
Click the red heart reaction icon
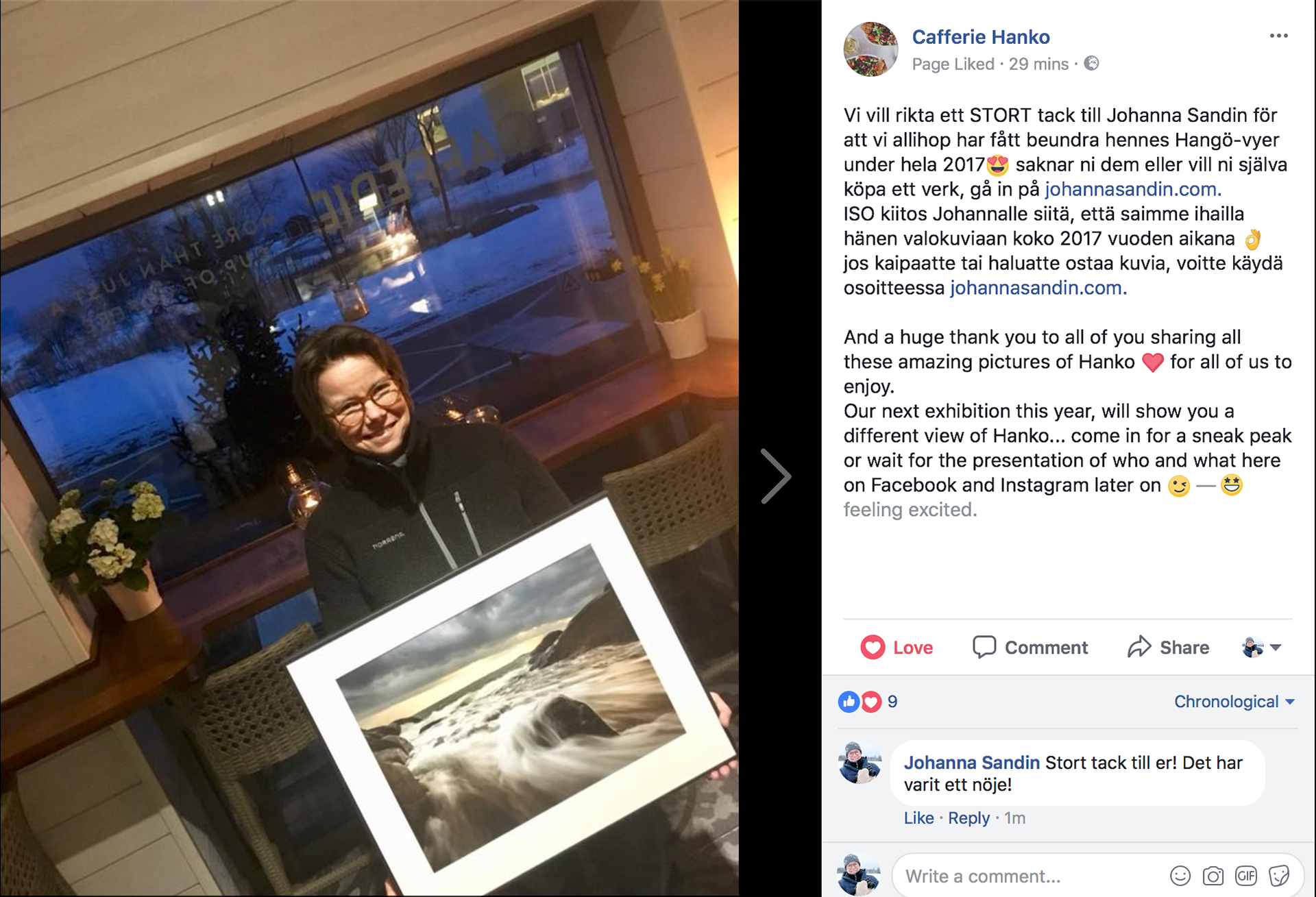(870, 702)
